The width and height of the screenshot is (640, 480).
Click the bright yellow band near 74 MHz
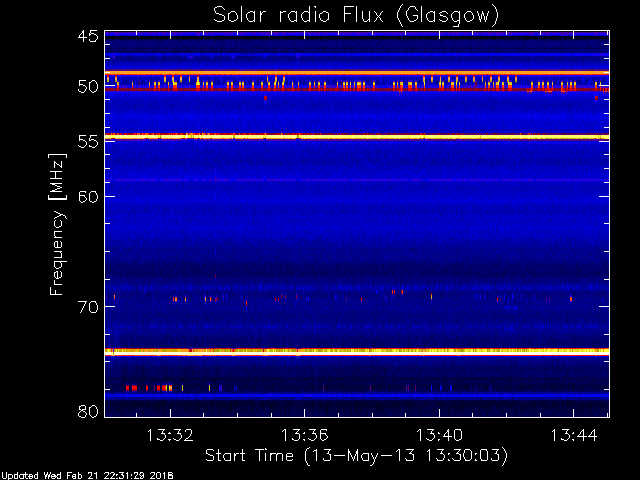pyautogui.click(x=357, y=351)
